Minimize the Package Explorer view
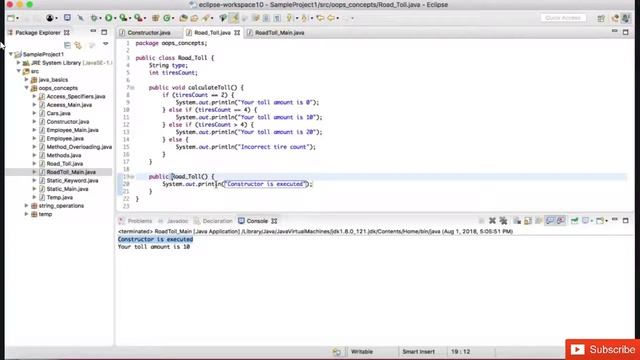 coord(93,31)
